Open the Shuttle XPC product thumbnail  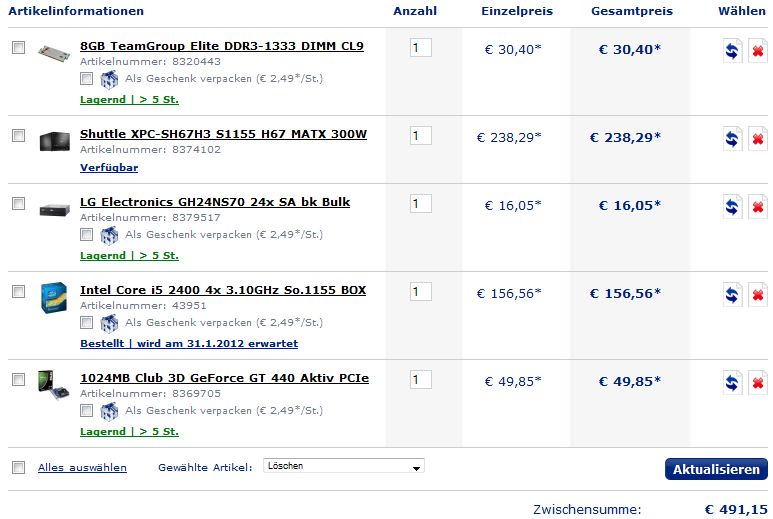click(54, 141)
